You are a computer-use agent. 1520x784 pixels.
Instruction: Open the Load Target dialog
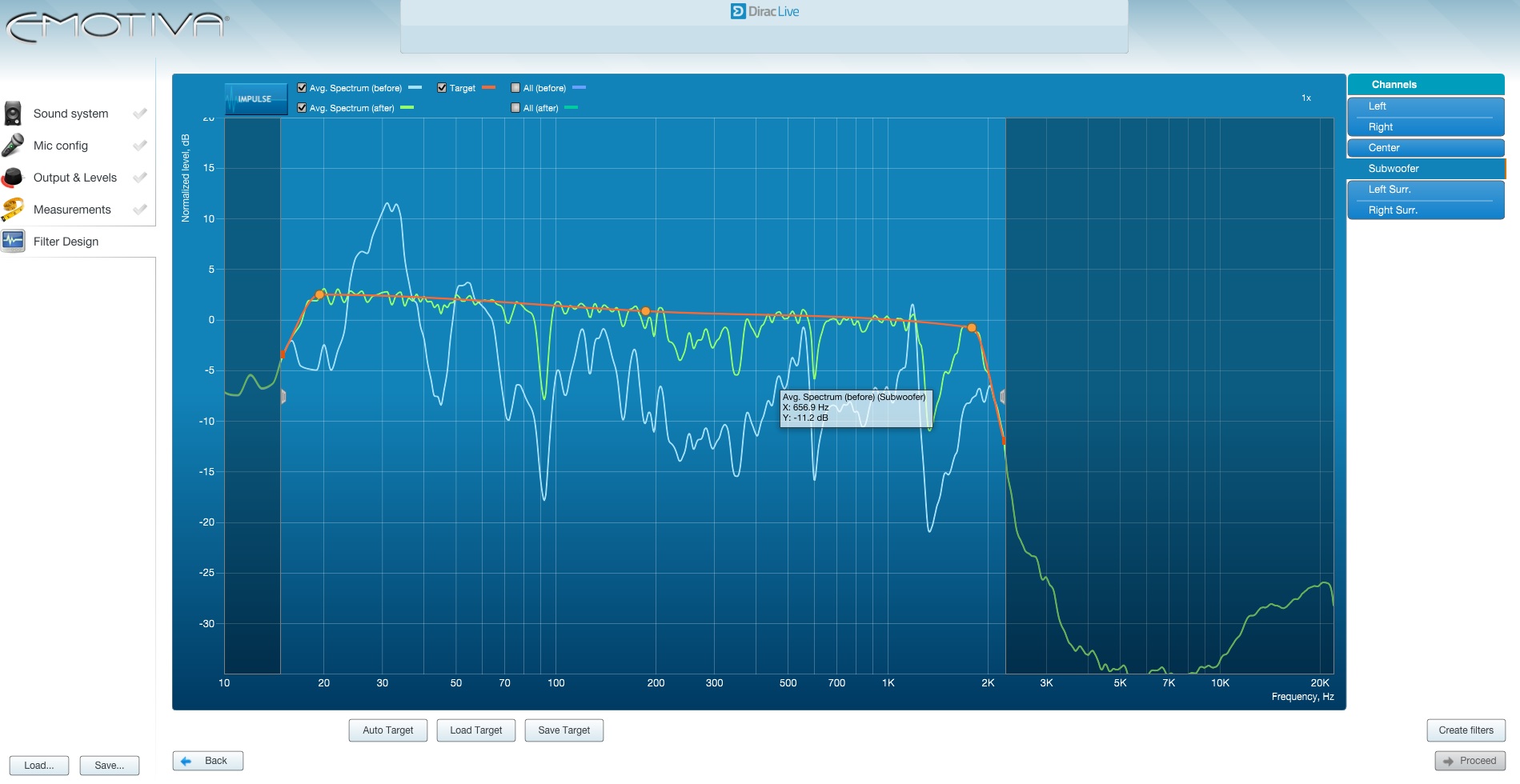pos(476,730)
